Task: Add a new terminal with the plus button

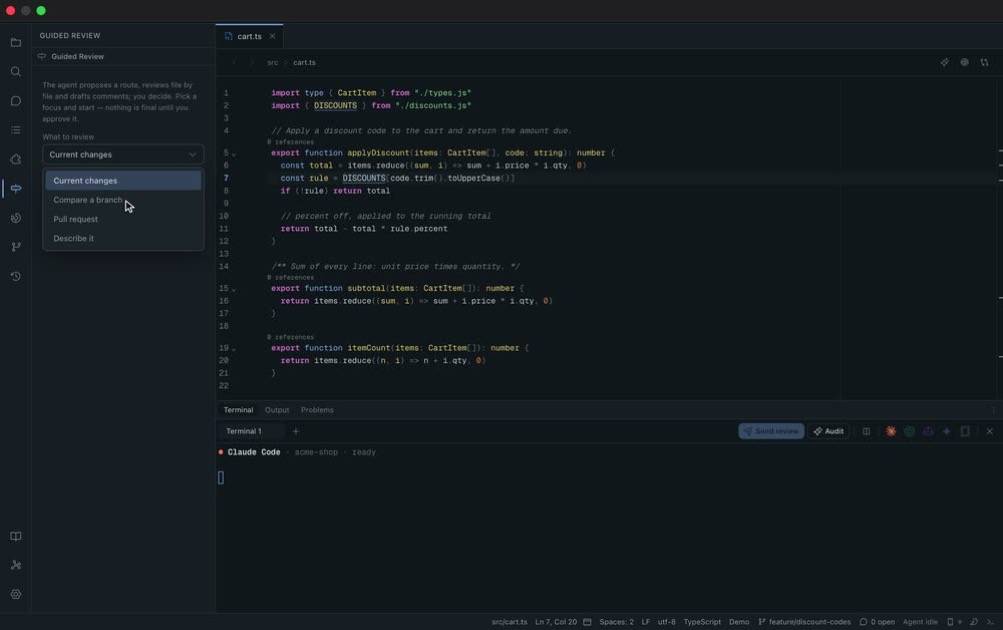Action: pos(296,431)
